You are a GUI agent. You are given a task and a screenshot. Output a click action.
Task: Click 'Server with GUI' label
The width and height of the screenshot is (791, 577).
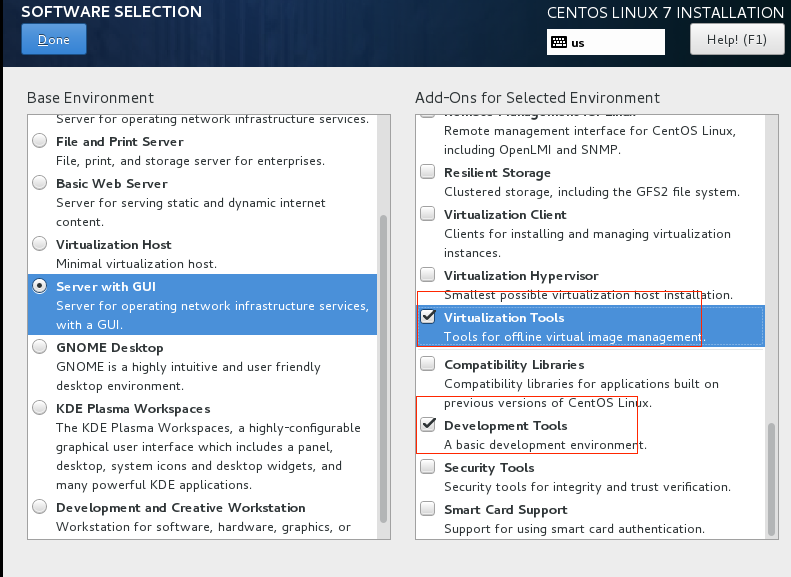106,286
